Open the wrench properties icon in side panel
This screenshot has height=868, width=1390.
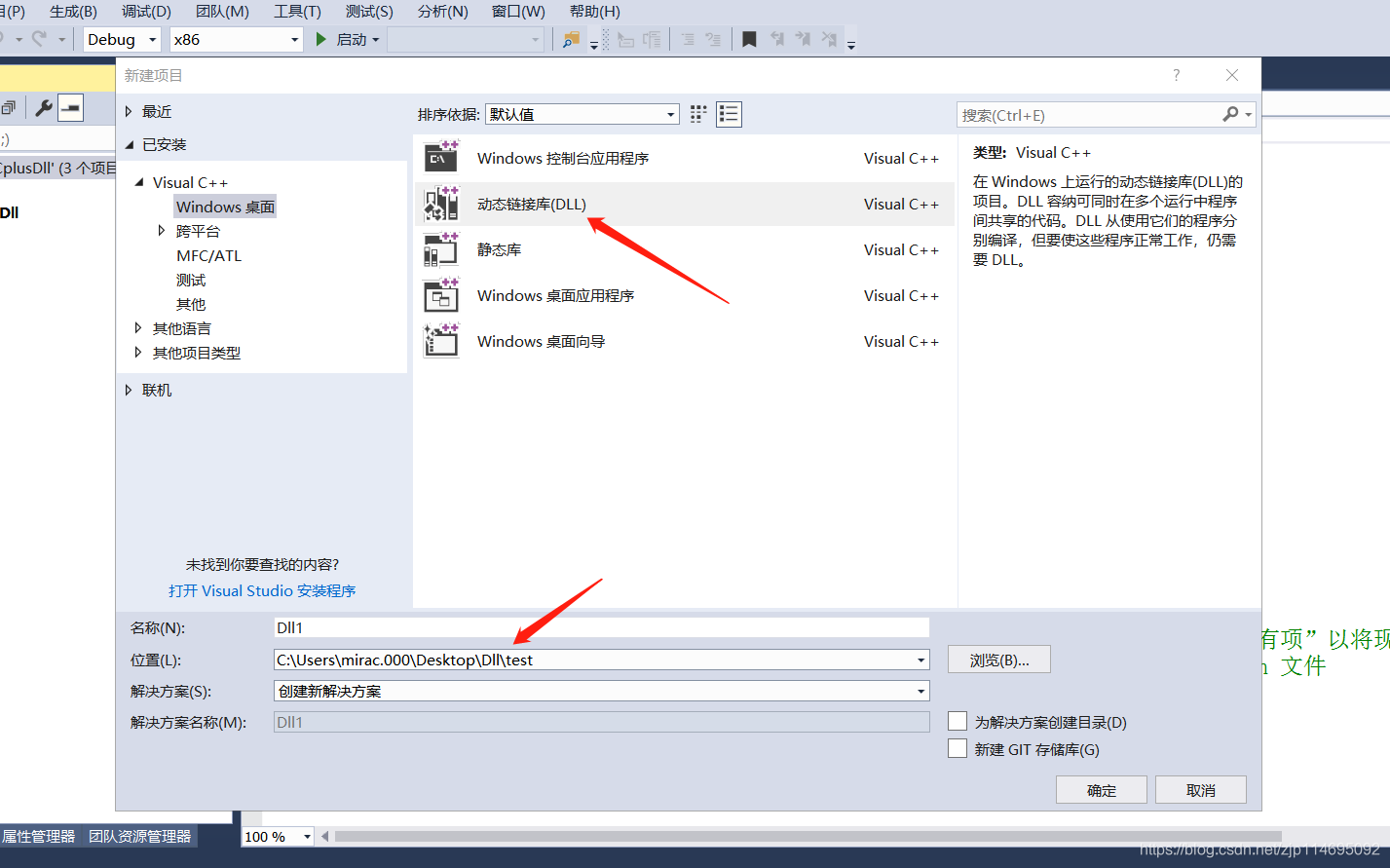tap(43, 108)
